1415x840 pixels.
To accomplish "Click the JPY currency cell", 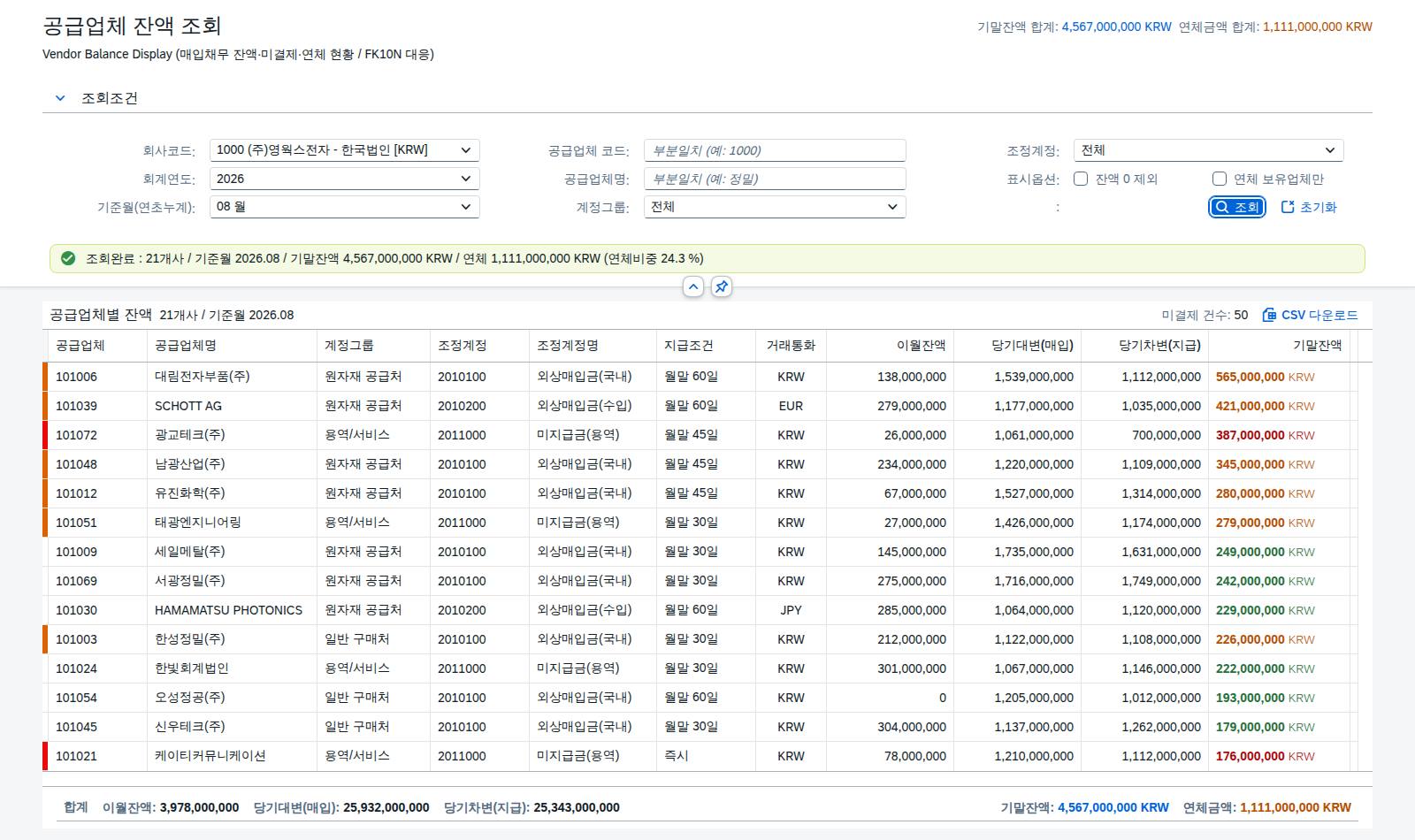I will pyautogui.click(x=792, y=610).
